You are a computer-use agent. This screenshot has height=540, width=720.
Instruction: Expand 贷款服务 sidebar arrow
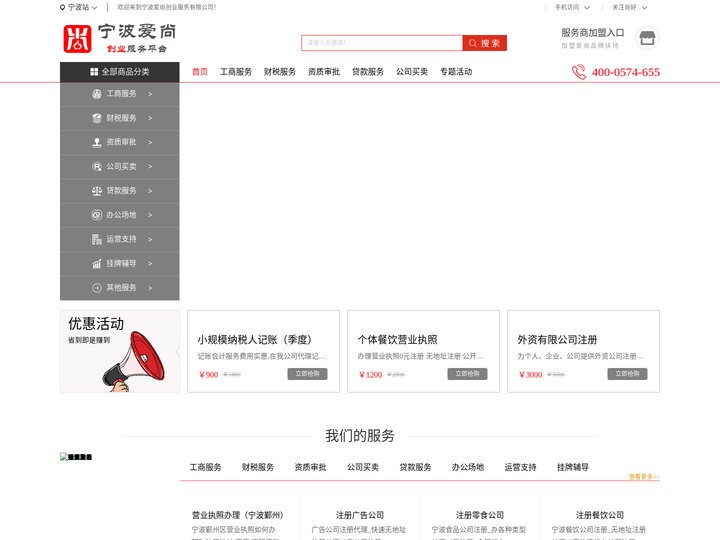pyautogui.click(x=150, y=191)
